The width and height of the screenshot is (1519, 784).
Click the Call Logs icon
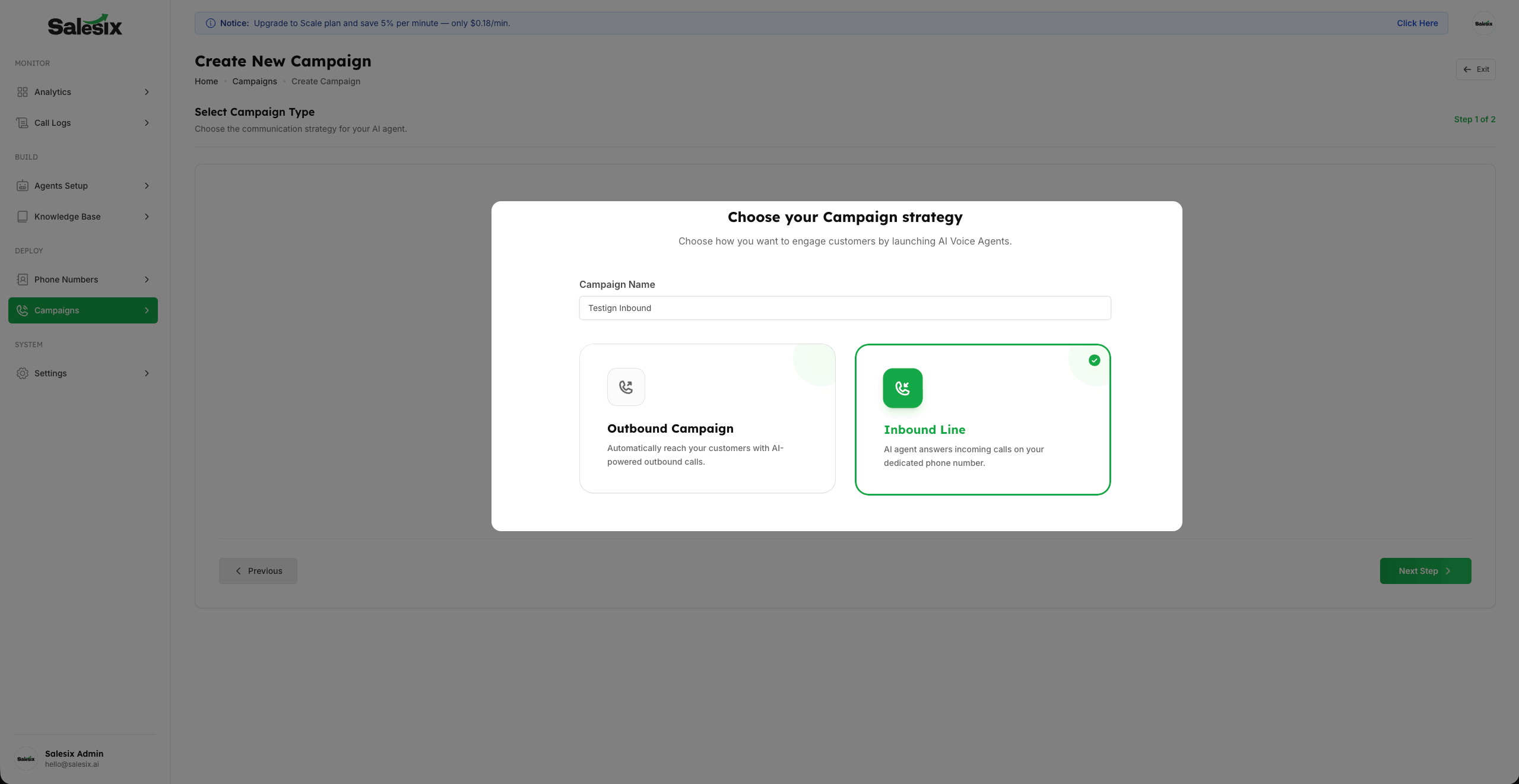[23, 123]
